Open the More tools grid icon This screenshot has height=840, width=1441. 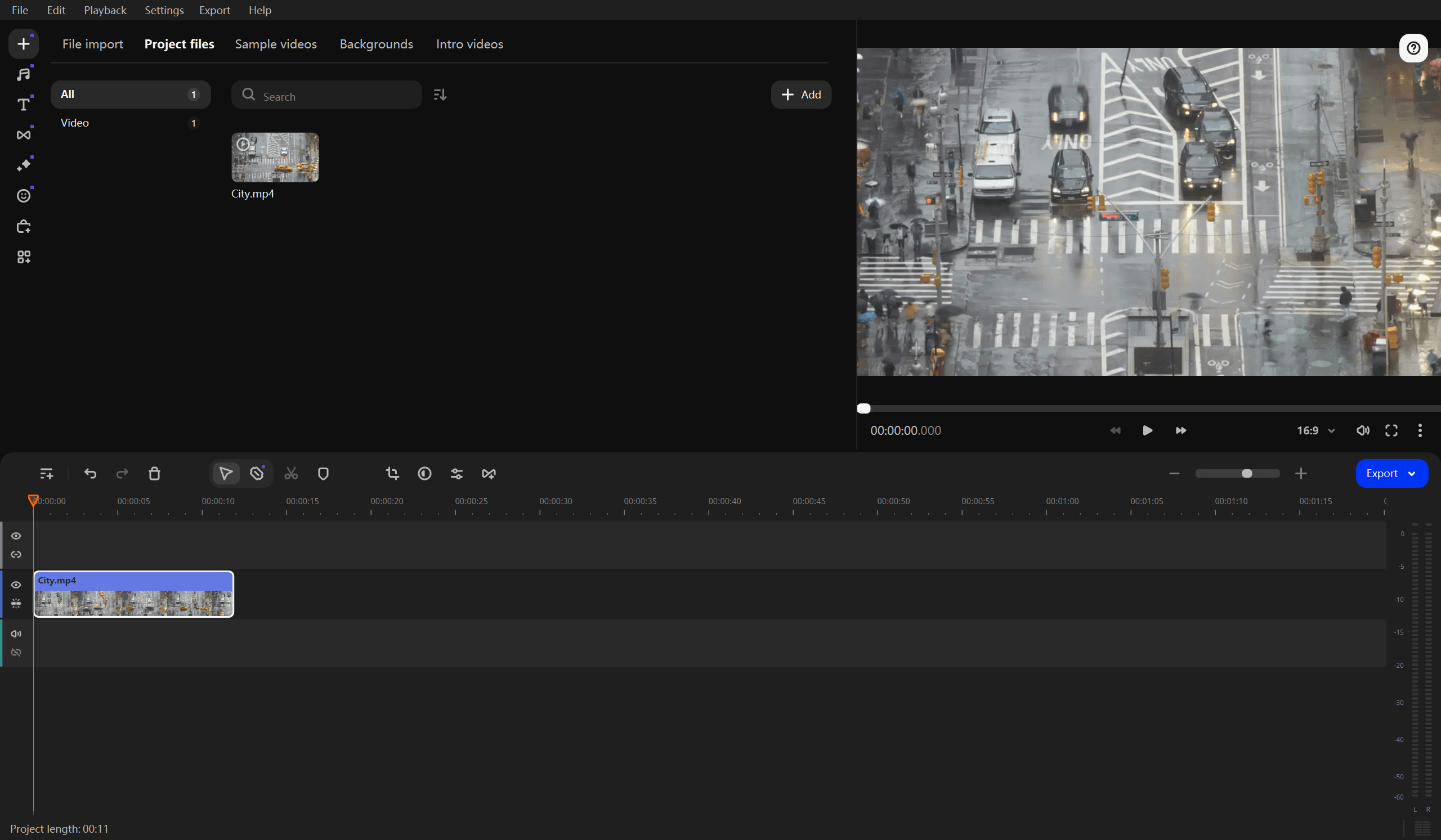(24, 257)
